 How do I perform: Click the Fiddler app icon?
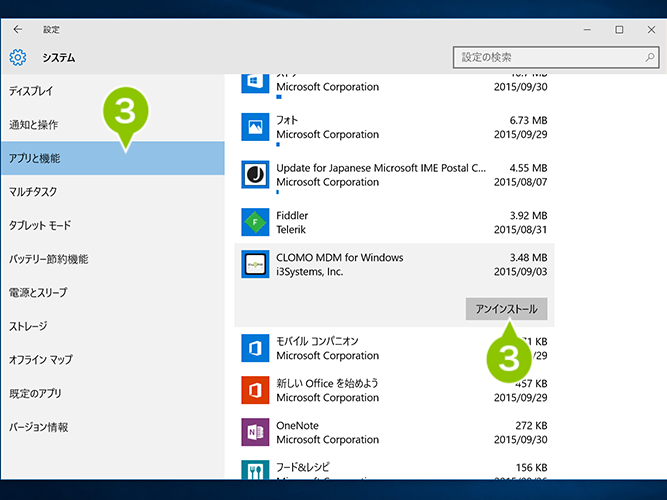255,222
